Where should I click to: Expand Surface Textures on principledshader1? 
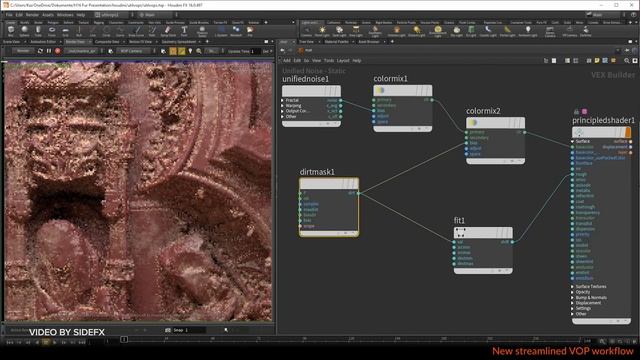(x=572, y=287)
